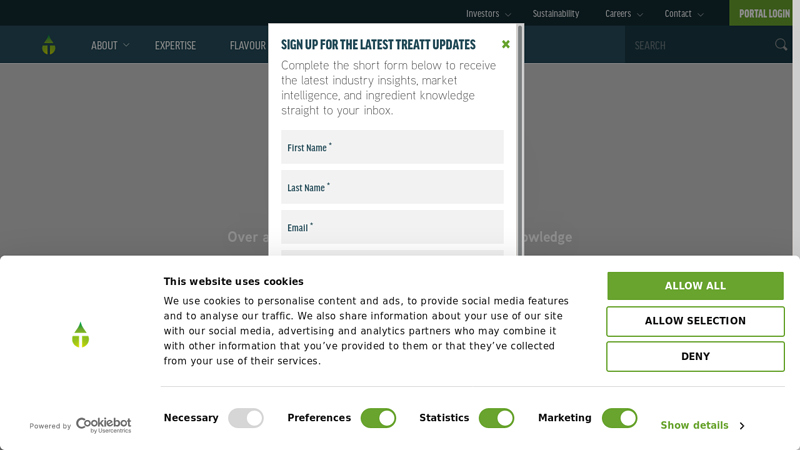The height and width of the screenshot is (450, 800).
Task: Expand the Investors dropdown menu
Action: pyautogui.click(x=488, y=14)
